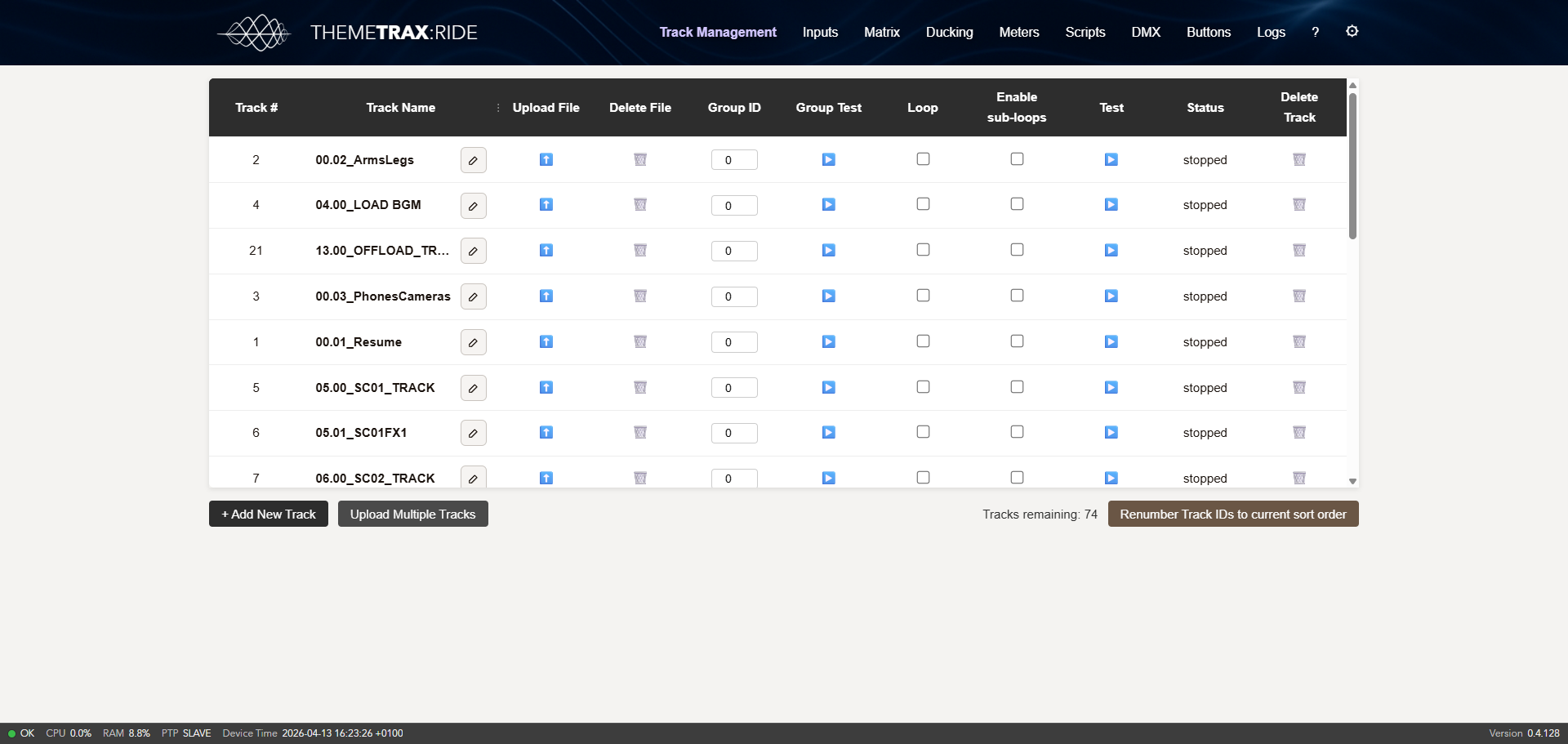Open column options next to Track Name
The width and height of the screenshot is (1568, 744).
click(498, 108)
